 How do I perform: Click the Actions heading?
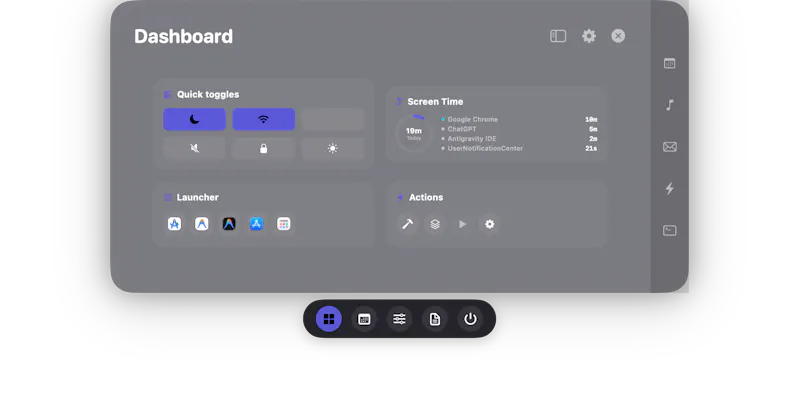426,197
